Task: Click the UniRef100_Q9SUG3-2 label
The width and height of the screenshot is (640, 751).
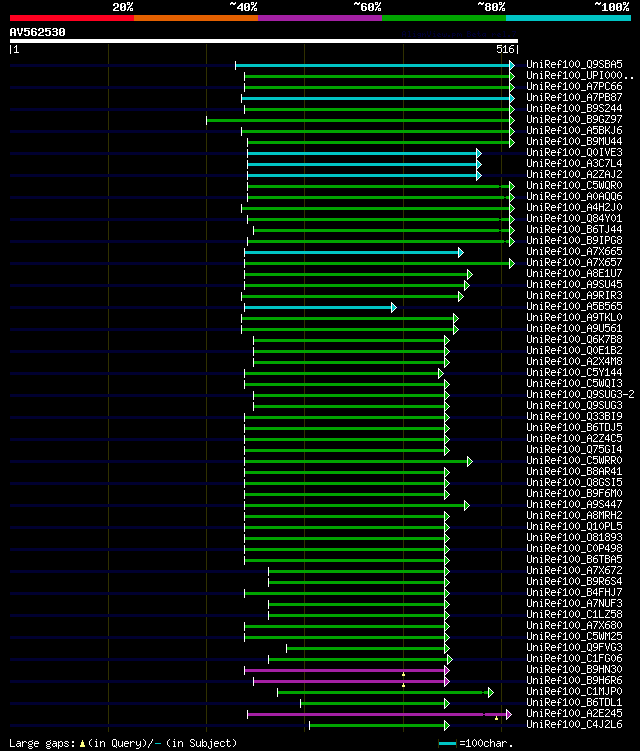Action: (580, 395)
